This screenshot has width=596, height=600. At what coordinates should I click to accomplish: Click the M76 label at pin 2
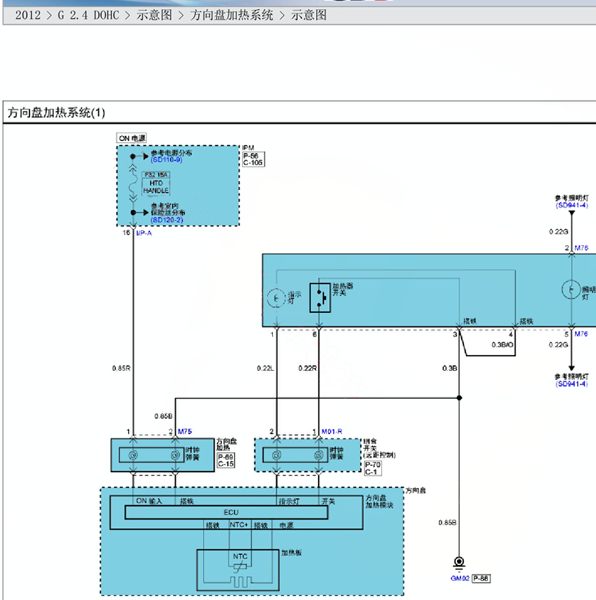pyautogui.click(x=581, y=248)
